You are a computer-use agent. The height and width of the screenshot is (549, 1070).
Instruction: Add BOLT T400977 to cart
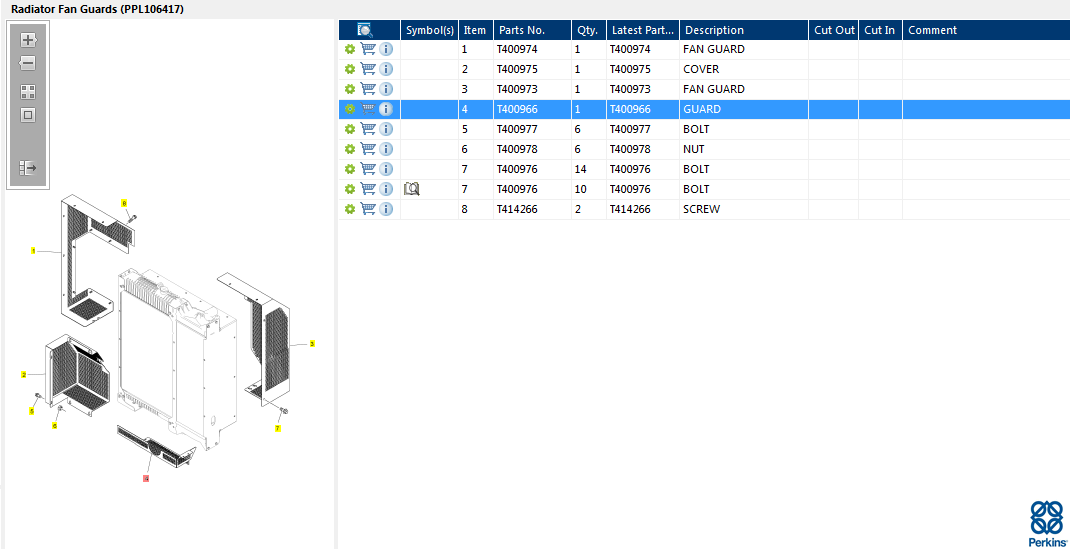point(368,129)
